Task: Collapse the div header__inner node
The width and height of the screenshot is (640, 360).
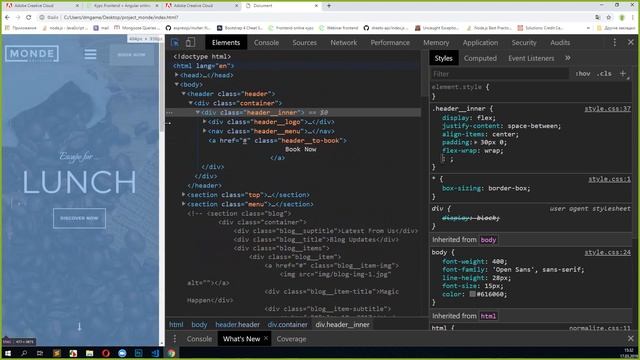Action: coord(198,112)
